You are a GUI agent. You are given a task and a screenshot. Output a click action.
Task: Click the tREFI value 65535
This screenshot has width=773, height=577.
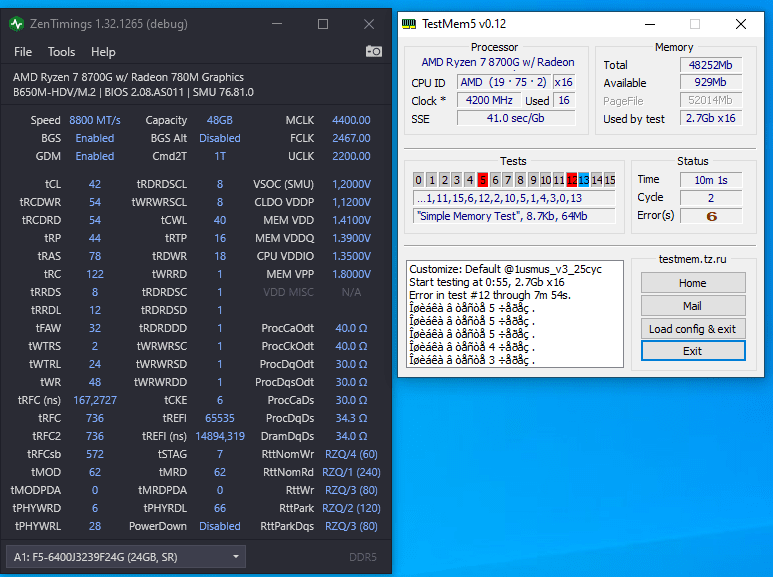[x=219, y=418]
